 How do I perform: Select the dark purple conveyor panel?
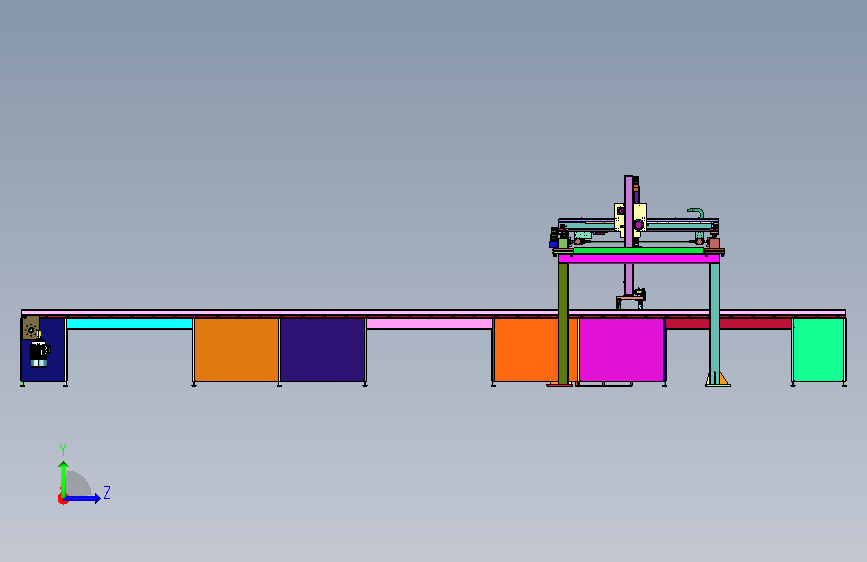pos(322,350)
